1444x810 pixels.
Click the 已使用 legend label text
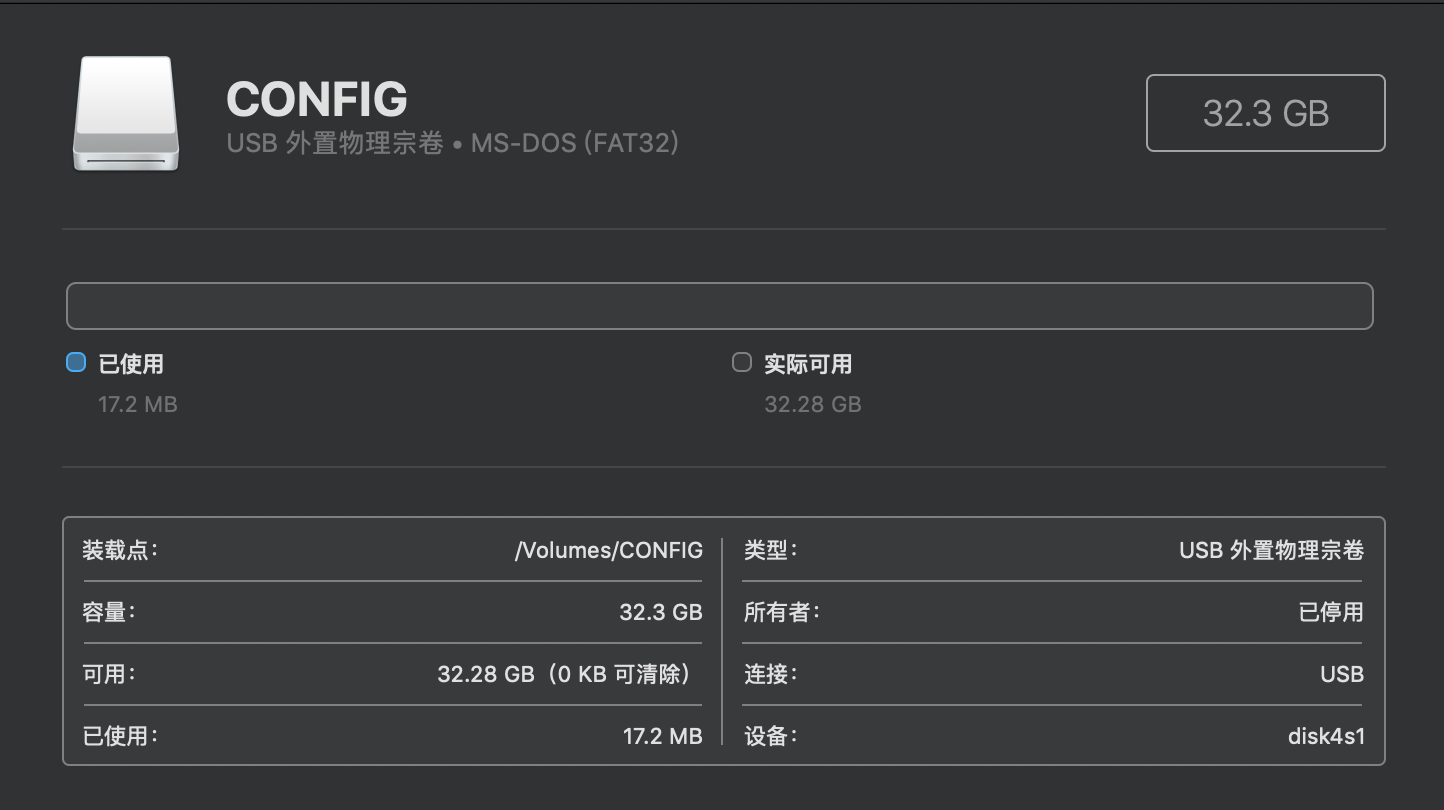pos(131,364)
